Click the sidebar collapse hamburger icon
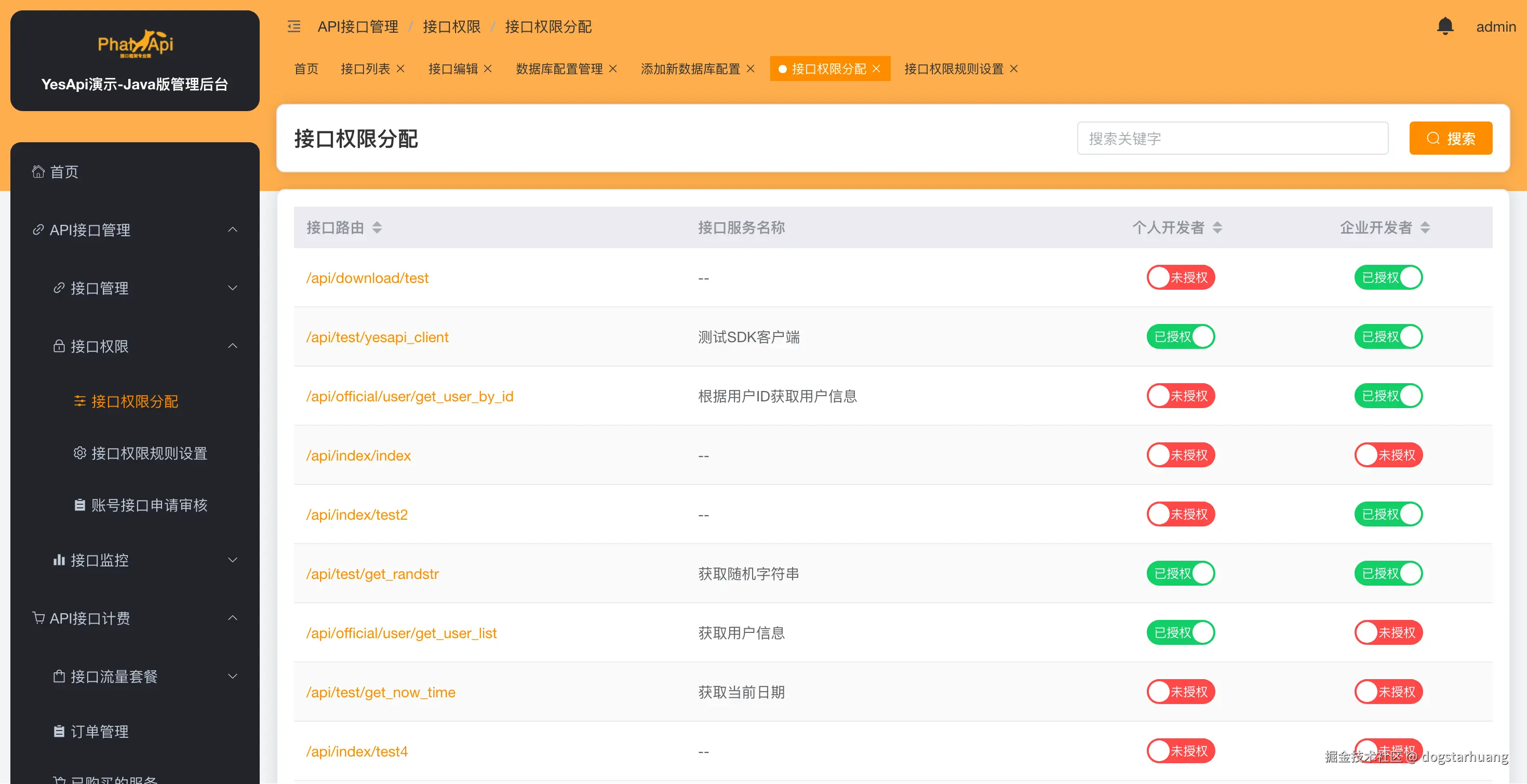Screen dimensions: 1527x784 tap(294, 26)
